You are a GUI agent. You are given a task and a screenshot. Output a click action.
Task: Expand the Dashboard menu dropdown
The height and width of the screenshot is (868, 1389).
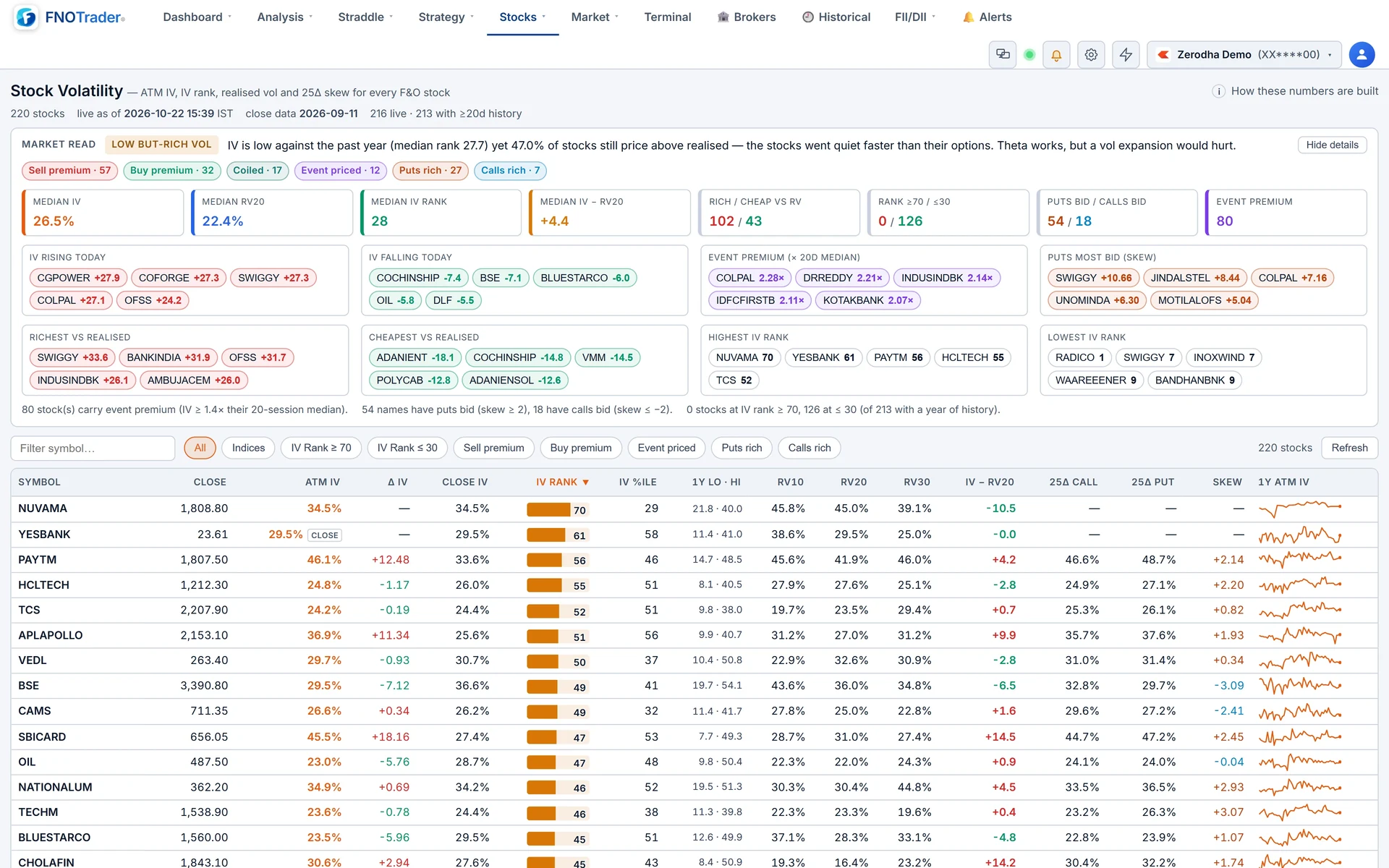pos(197,17)
